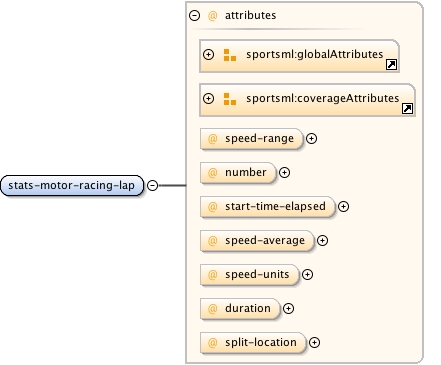Image resolution: width=441 pixels, height=365 pixels.
Task: Select the duration attribute box
Action: 240,309
